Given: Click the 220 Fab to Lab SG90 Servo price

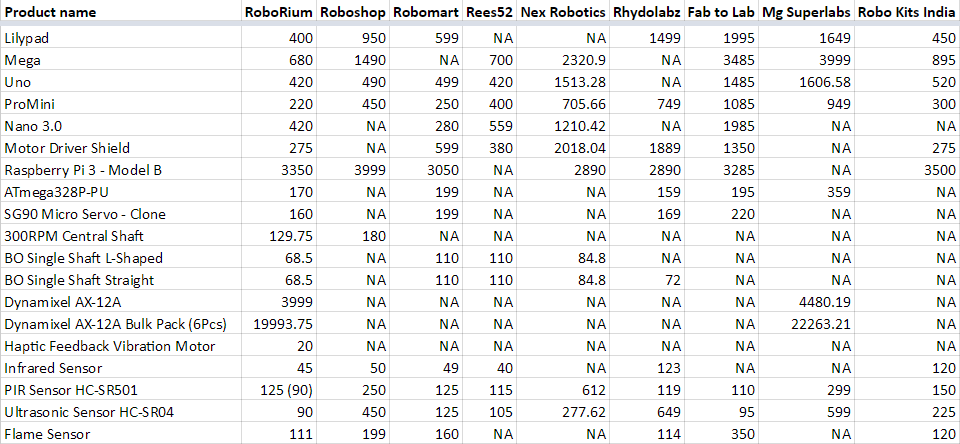Looking at the screenshot, I should [x=722, y=214].
